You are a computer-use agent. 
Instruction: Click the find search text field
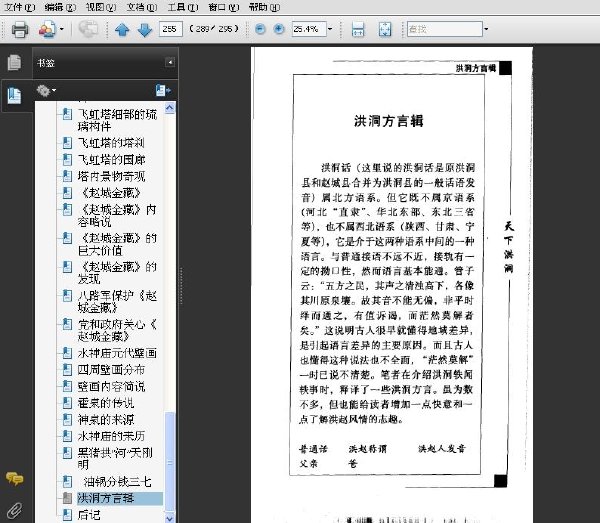444,29
